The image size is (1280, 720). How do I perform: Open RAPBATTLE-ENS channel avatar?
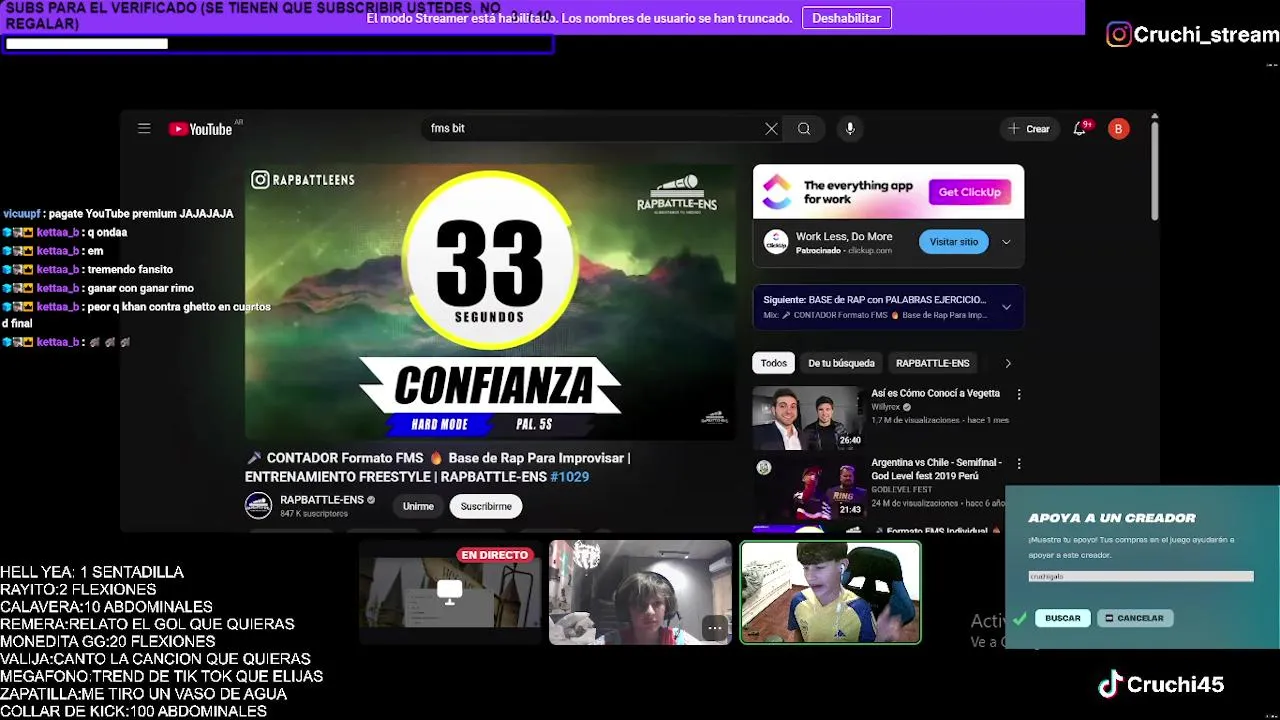click(x=258, y=506)
